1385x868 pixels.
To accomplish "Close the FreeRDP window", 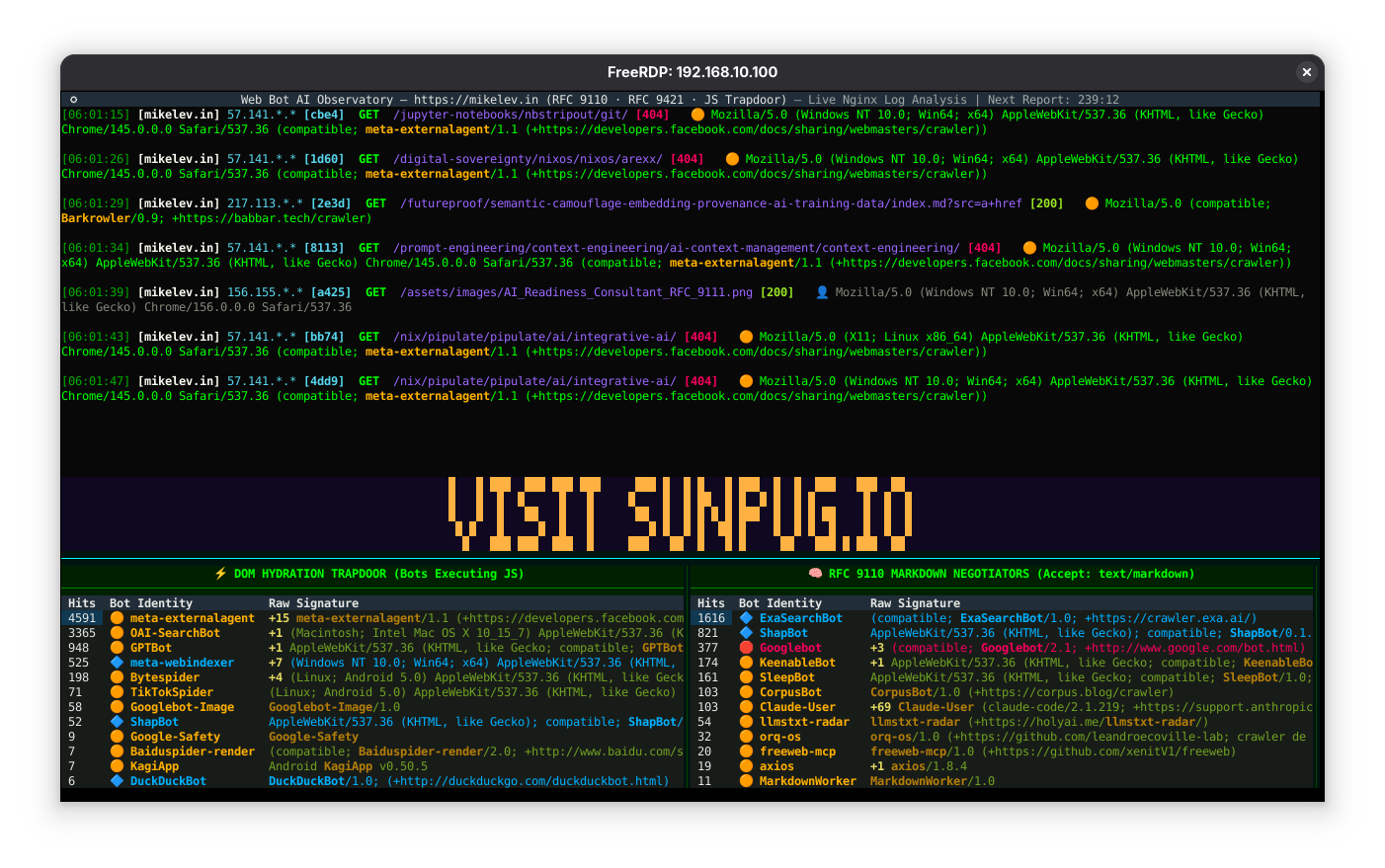I will click(1306, 72).
